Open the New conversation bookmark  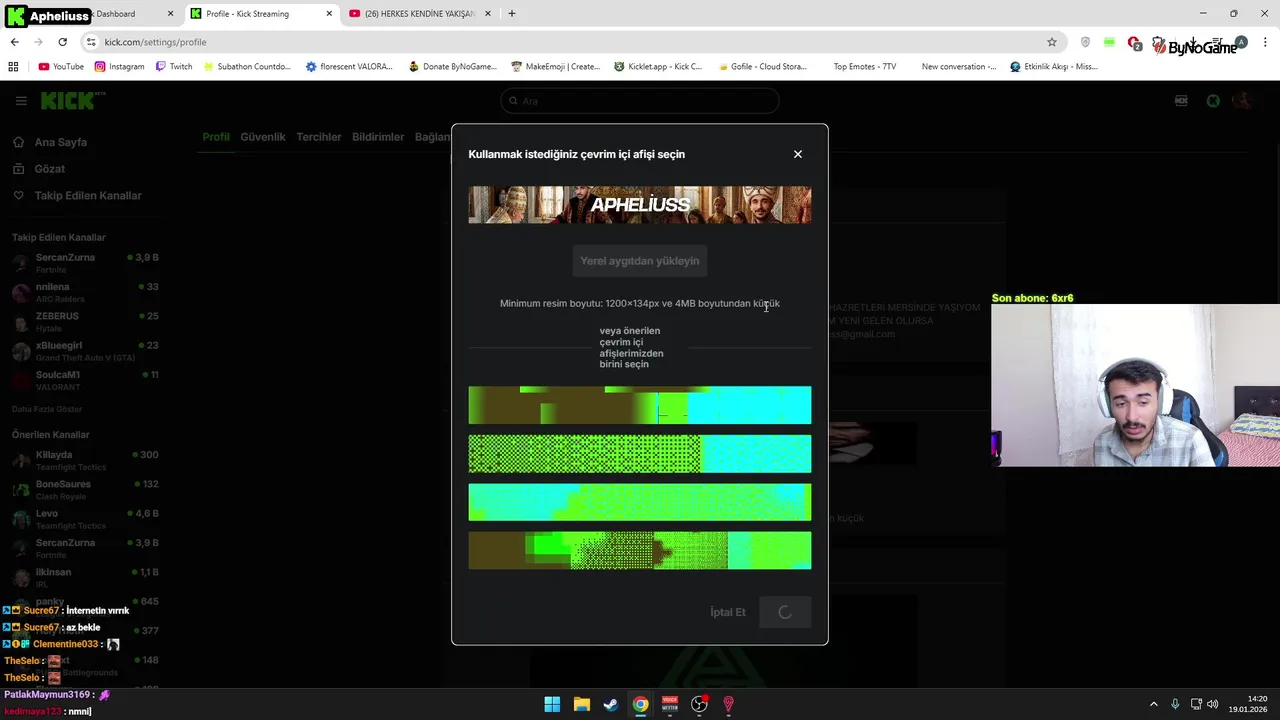(958, 67)
